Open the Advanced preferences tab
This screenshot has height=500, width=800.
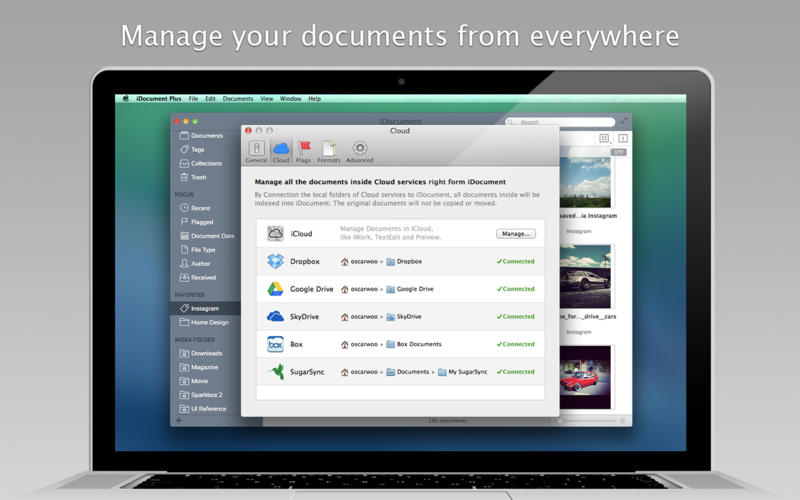[x=360, y=152]
